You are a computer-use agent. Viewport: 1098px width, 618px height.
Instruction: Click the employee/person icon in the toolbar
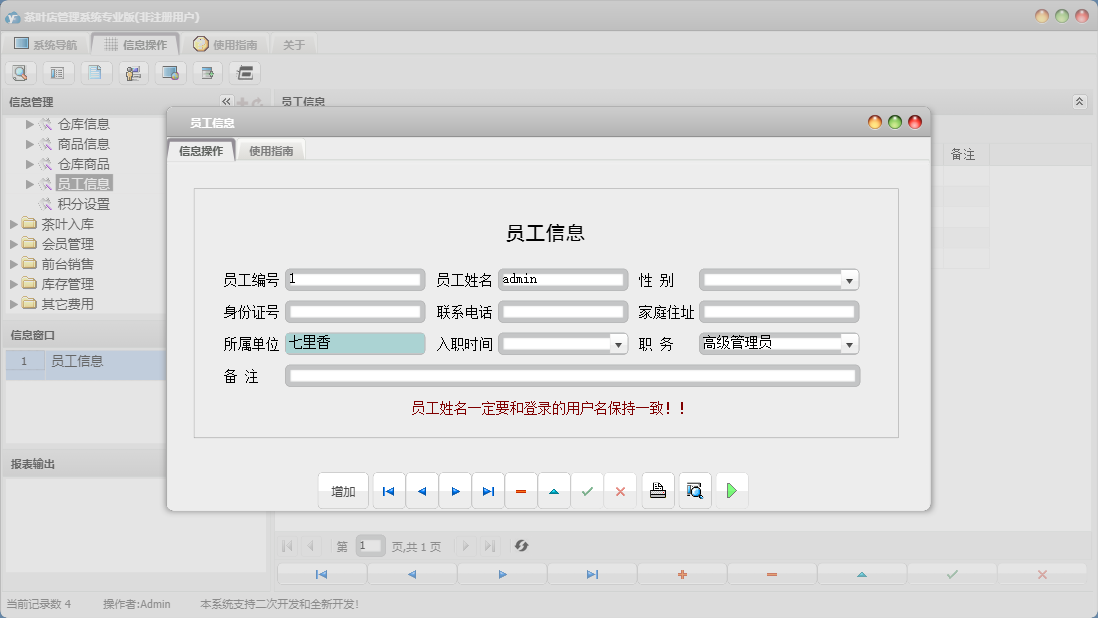[132, 72]
